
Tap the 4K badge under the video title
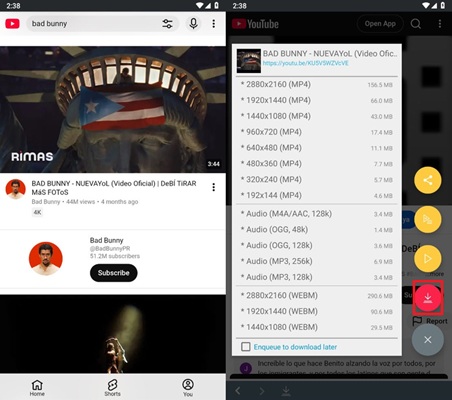point(37,212)
